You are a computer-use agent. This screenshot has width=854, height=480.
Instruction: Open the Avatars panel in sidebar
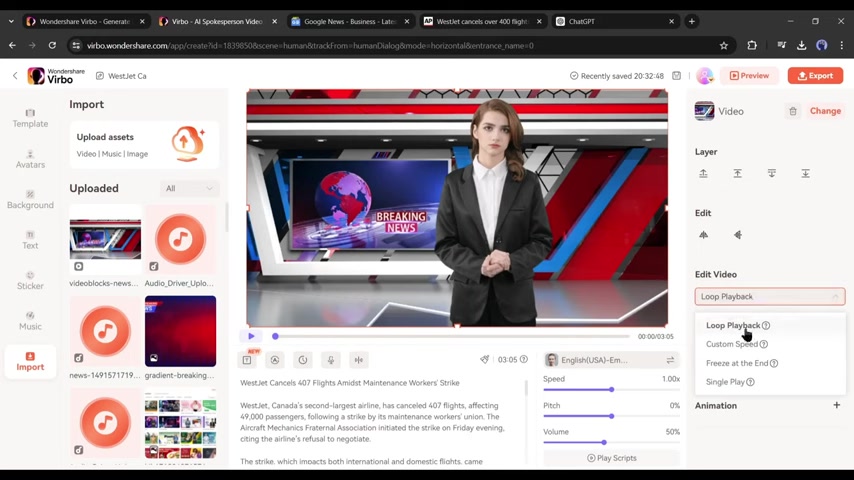[30, 158]
